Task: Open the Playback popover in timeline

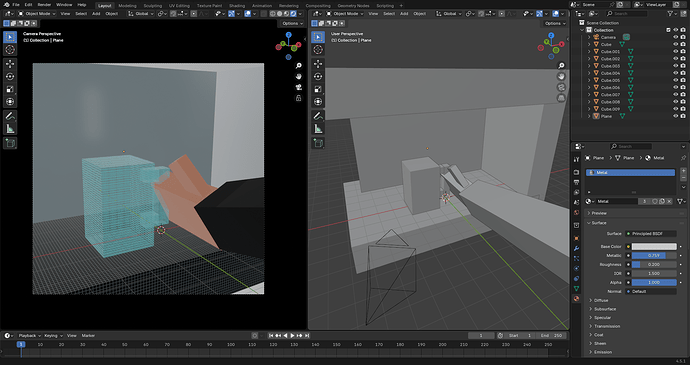Action: point(29,336)
